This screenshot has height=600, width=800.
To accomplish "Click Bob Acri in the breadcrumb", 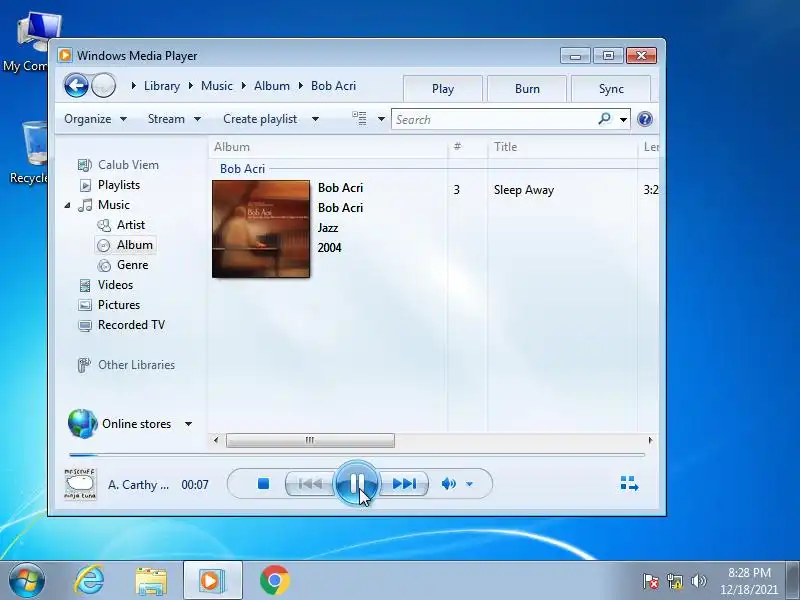I will [x=333, y=86].
